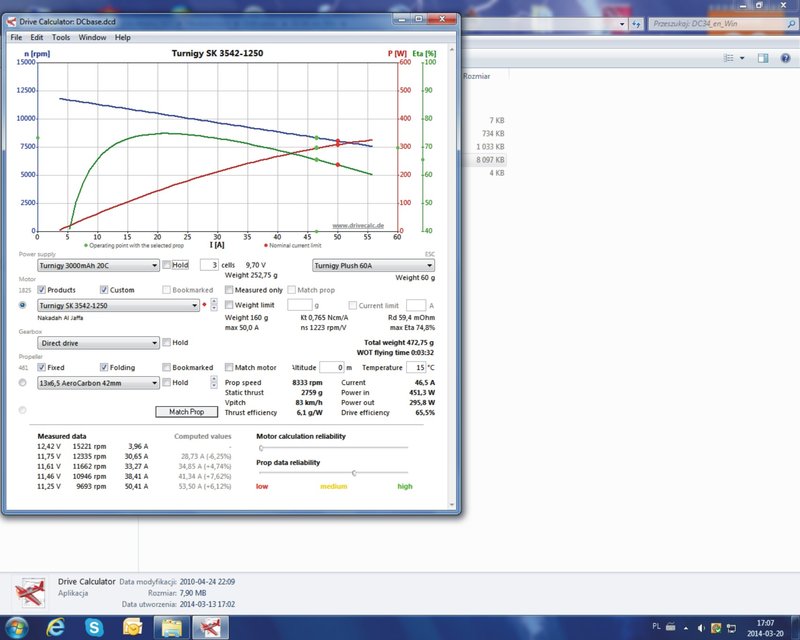Enable the propeller Bookmarked checkbox
800x640 pixels.
click(x=166, y=367)
